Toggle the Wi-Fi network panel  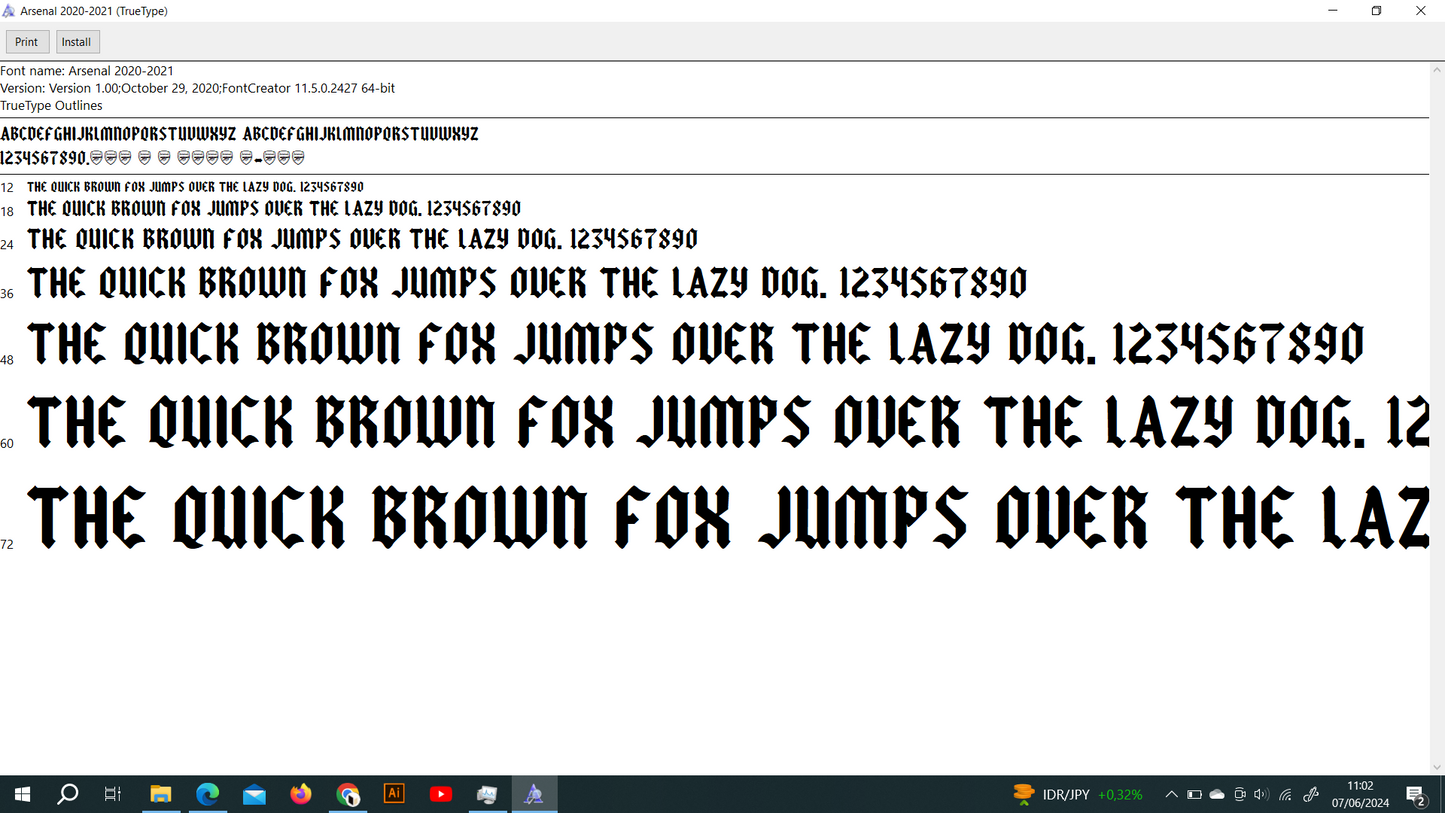coord(1285,794)
